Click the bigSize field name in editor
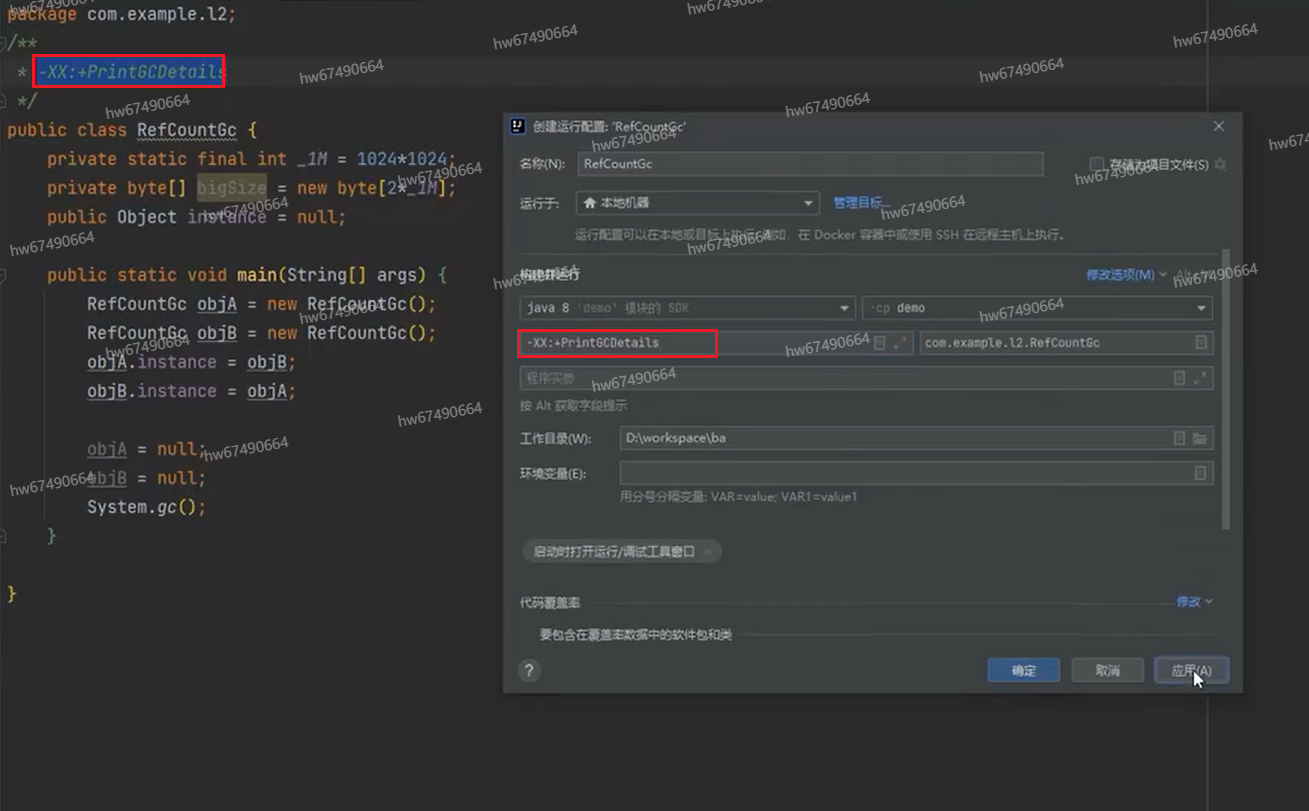The height and width of the screenshot is (811, 1309). (x=231, y=188)
